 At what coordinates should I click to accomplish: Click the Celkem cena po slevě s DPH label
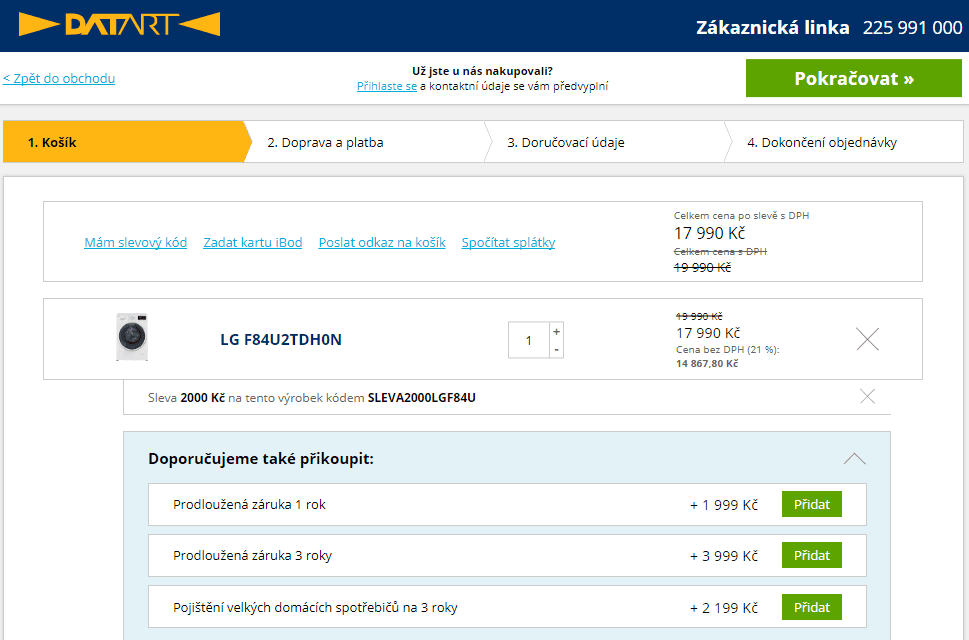[741, 216]
